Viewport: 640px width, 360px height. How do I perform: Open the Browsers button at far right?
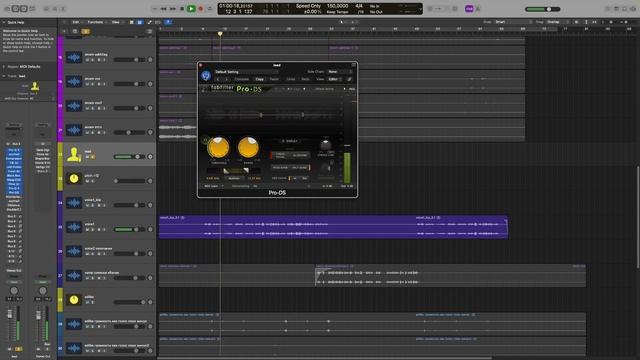pyautogui.click(x=633, y=9)
